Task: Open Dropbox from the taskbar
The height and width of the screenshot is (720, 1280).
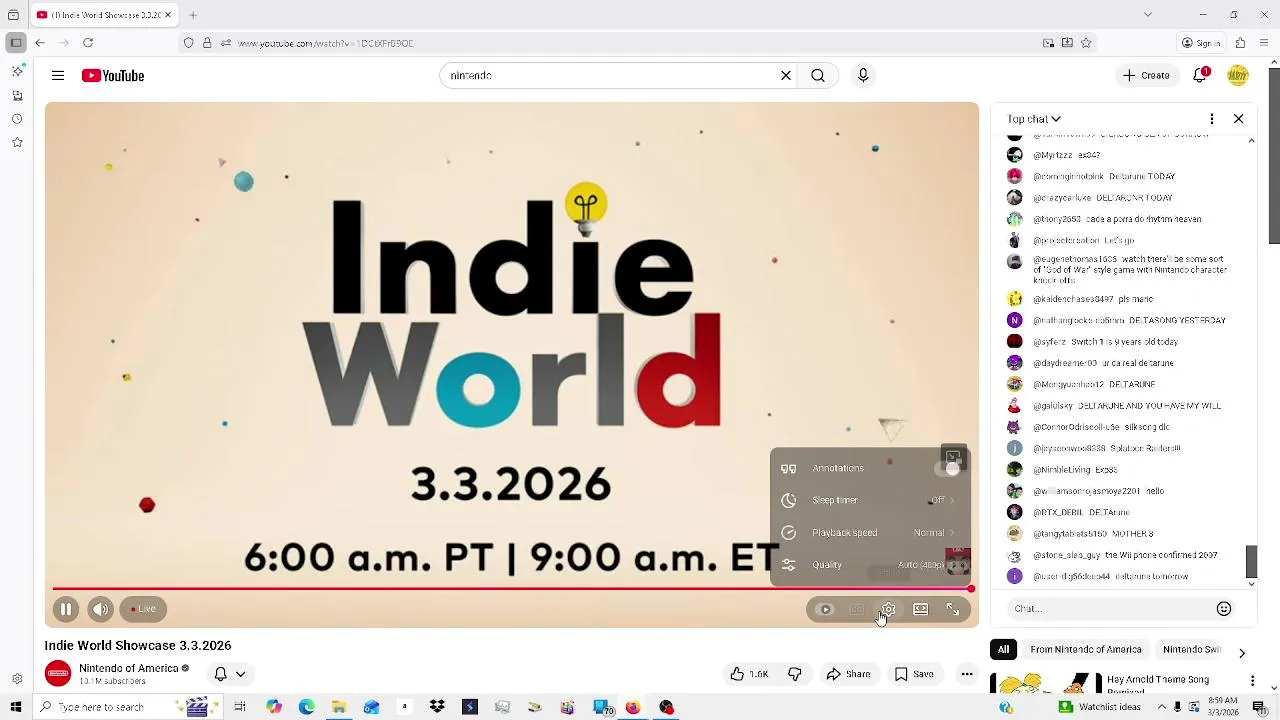Action: click(437, 707)
